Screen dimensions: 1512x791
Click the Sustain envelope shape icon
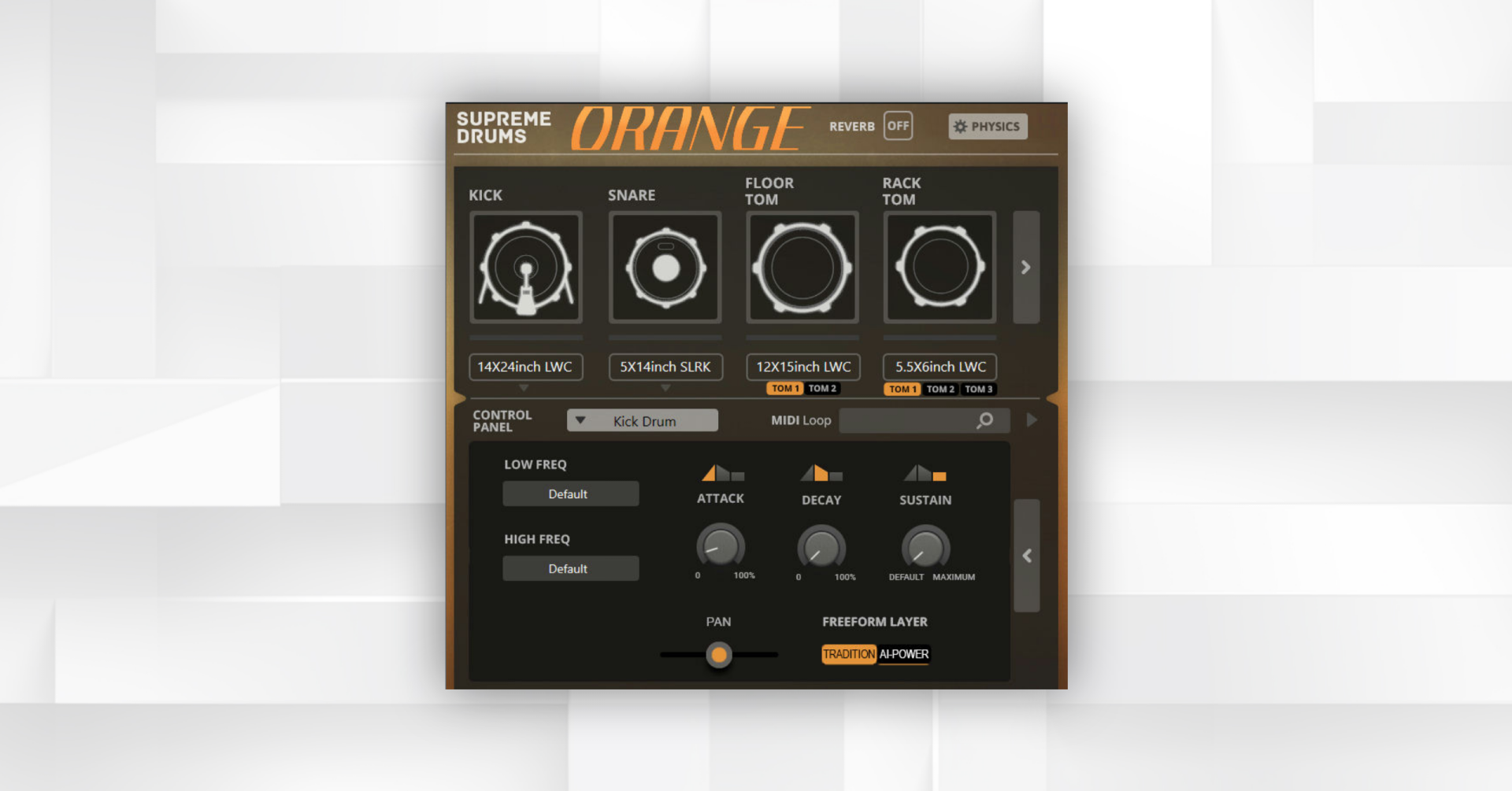coord(925,473)
